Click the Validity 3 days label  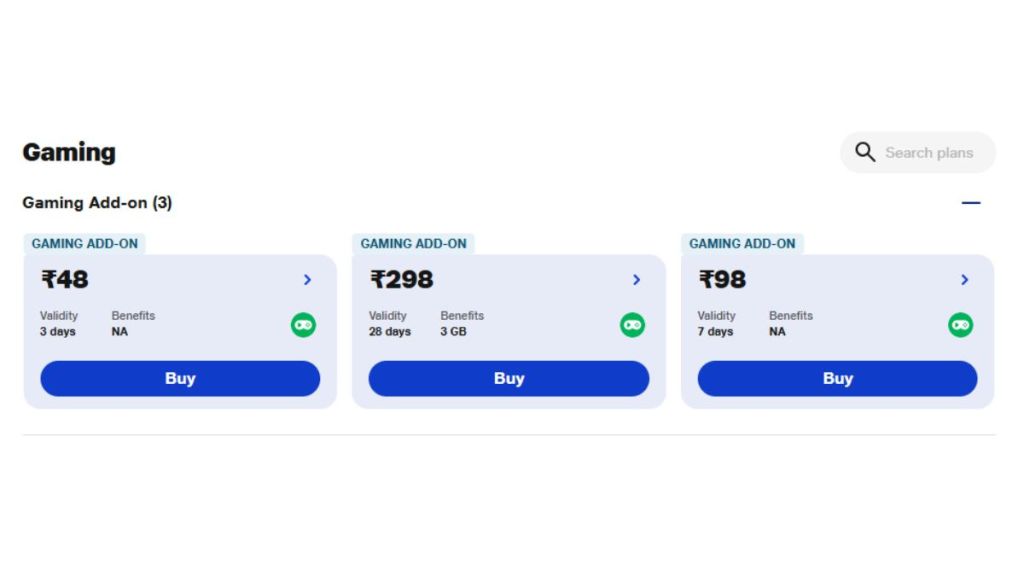click(60, 323)
